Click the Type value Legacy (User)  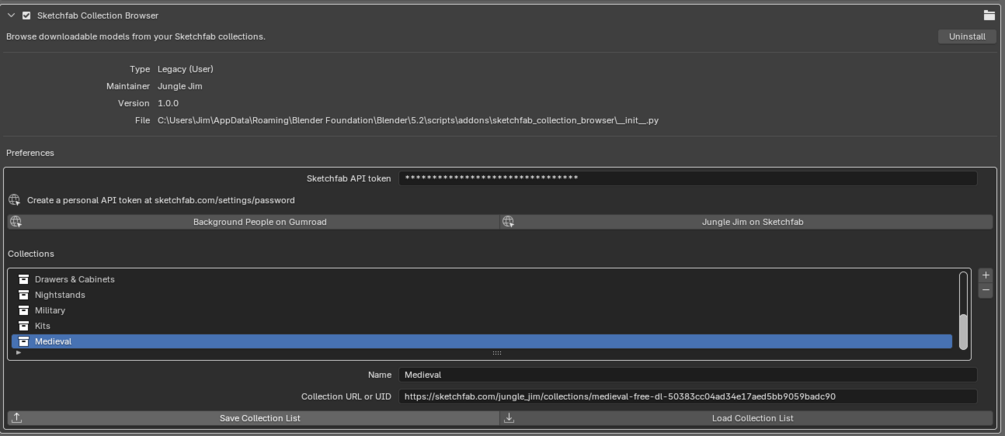coord(185,69)
